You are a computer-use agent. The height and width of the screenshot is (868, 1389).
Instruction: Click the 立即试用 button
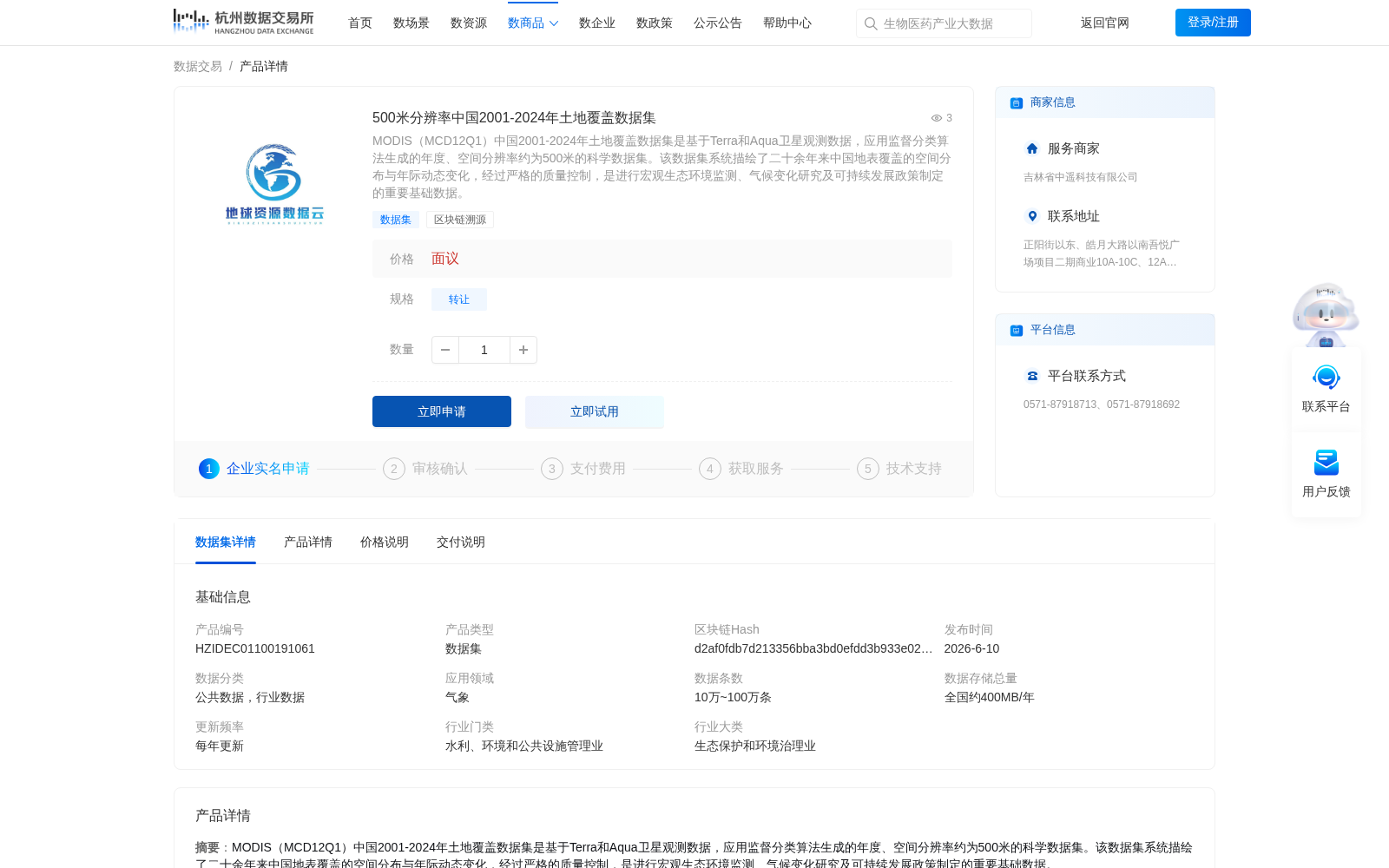[x=595, y=411]
